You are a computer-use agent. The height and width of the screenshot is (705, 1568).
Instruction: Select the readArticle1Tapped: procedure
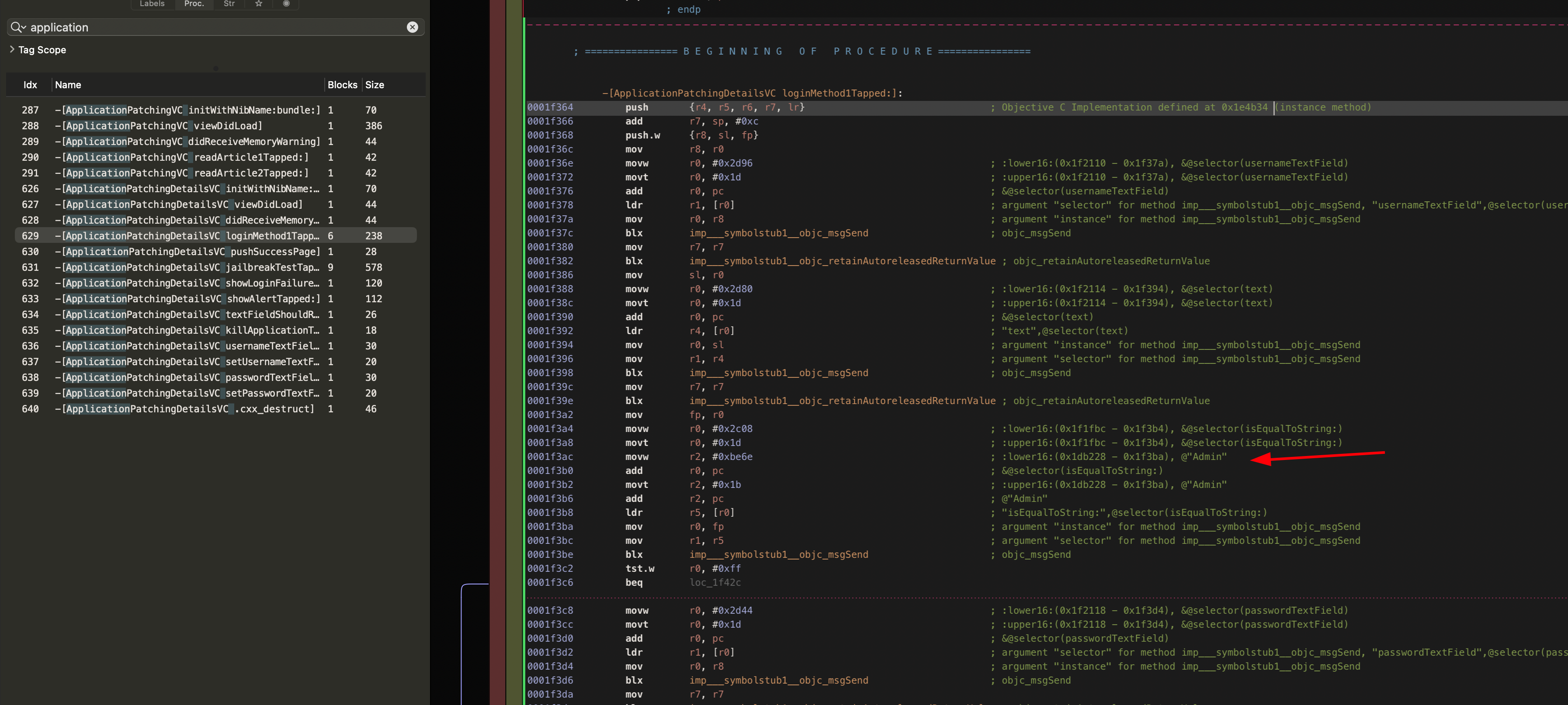click(215, 158)
